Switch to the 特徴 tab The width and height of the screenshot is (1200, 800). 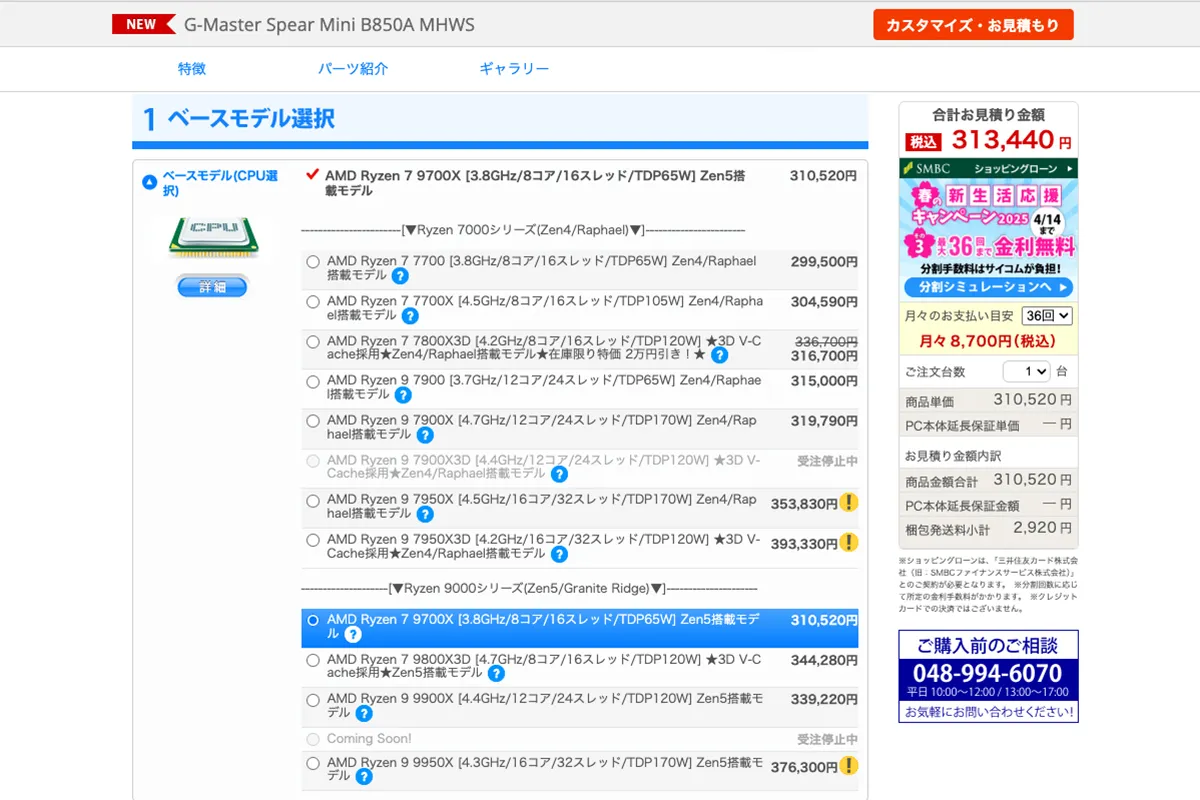pos(192,69)
